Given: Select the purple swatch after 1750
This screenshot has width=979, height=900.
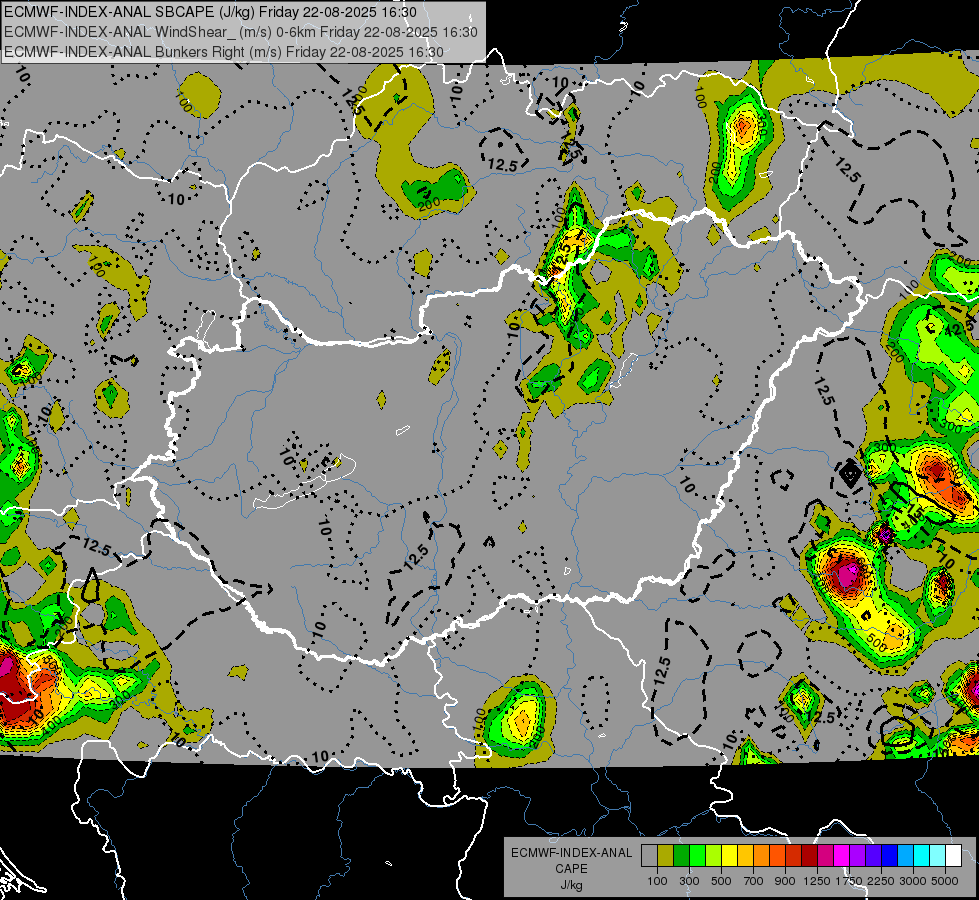Looking at the screenshot, I should pos(857,856).
